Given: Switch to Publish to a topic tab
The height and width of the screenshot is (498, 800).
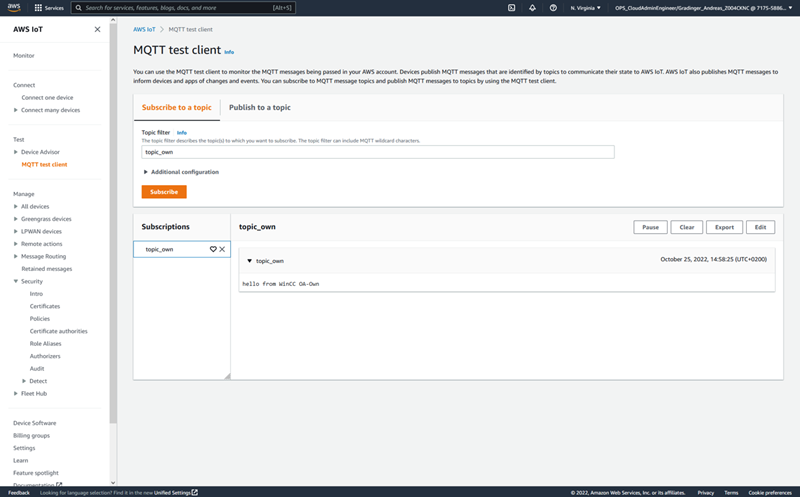Looking at the screenshot, I should (x=259, y=107).
